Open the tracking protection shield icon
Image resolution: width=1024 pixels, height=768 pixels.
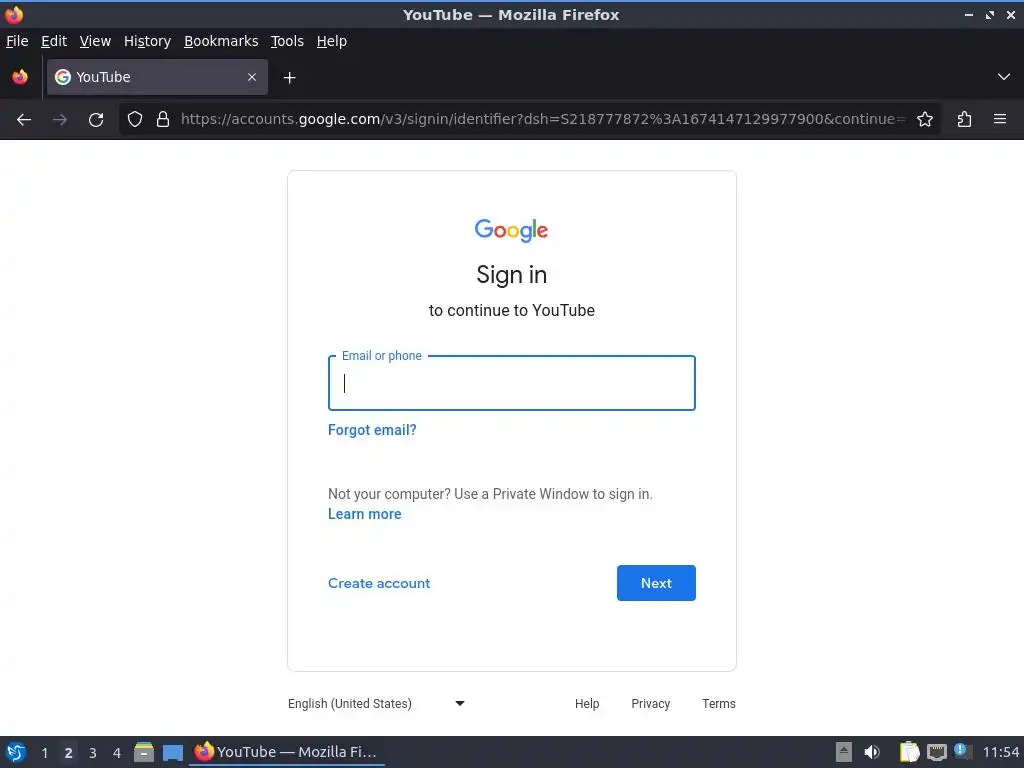pos(135,120)
